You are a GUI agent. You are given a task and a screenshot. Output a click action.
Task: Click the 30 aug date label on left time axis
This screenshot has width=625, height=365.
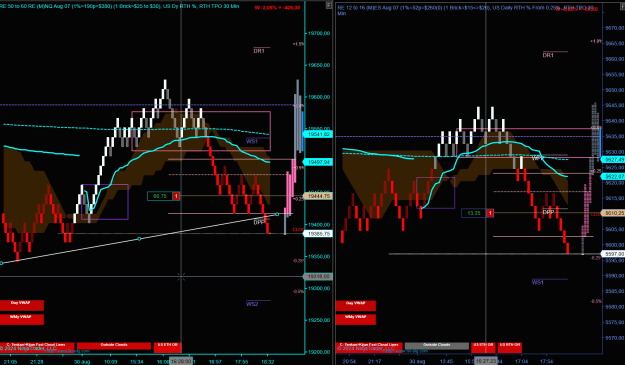(x=82, y=362)
